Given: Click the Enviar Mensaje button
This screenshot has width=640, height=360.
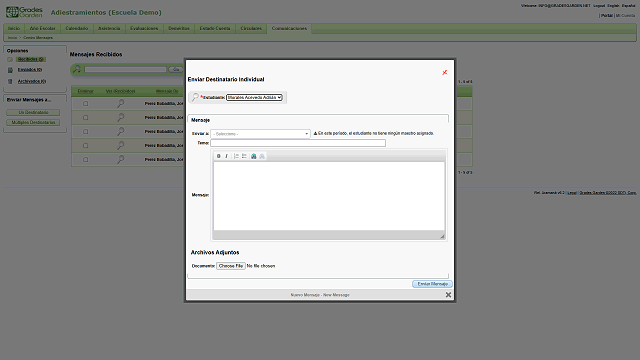Looking at the screenshot, I should point(432,284).
